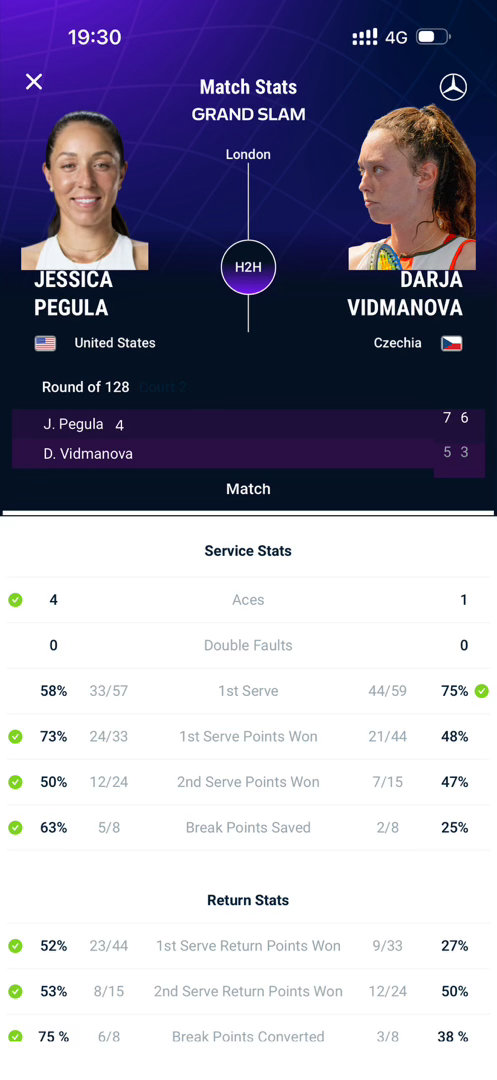This screenshot has height=1080, width=497.
Task: Tap green check next to 1st Serve 75%
Action: 481,691
